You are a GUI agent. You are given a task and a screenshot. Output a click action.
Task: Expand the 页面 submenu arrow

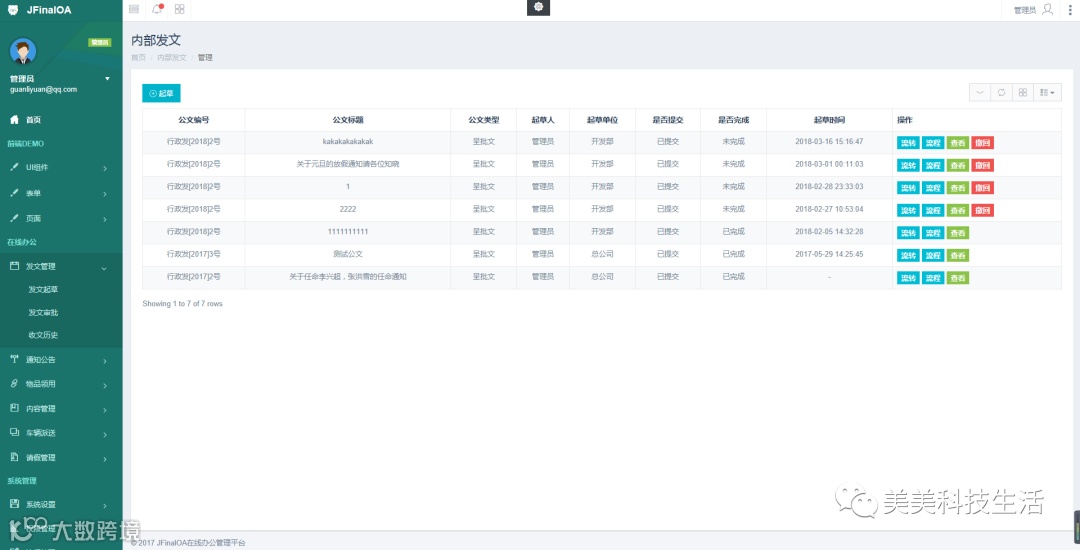click(x=105, y=219)
